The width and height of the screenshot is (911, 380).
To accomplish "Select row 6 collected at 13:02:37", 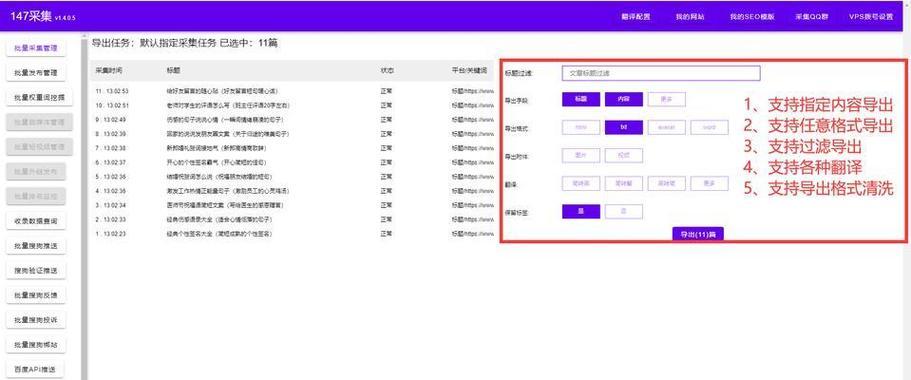I will coord(293,163).
